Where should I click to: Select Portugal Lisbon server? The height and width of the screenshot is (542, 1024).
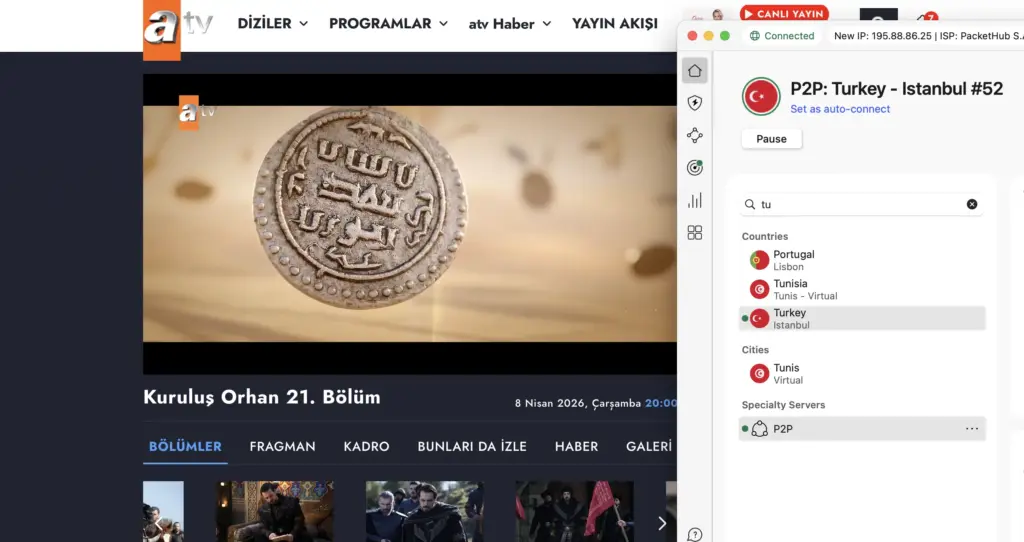tap(794, 260)
